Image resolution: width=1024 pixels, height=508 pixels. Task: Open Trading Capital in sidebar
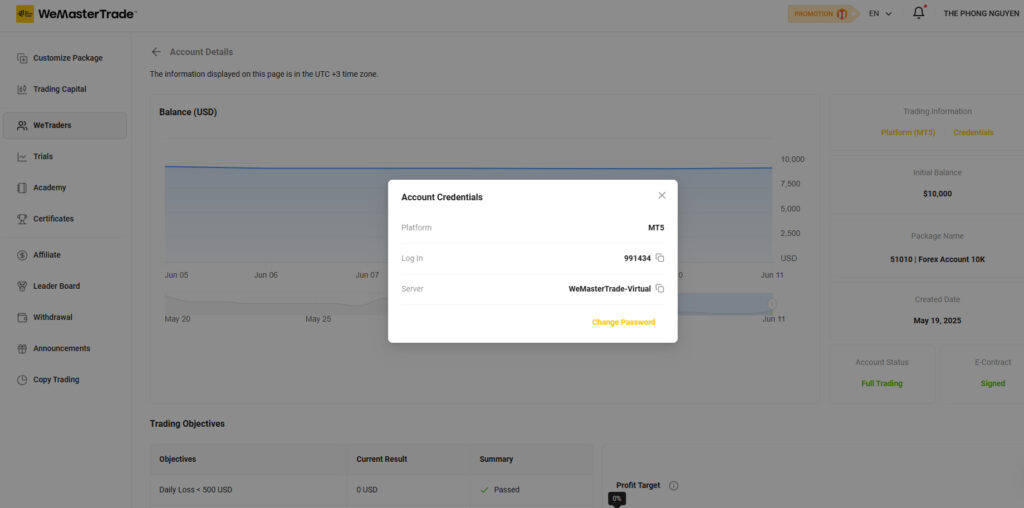(x=59, y=89)
